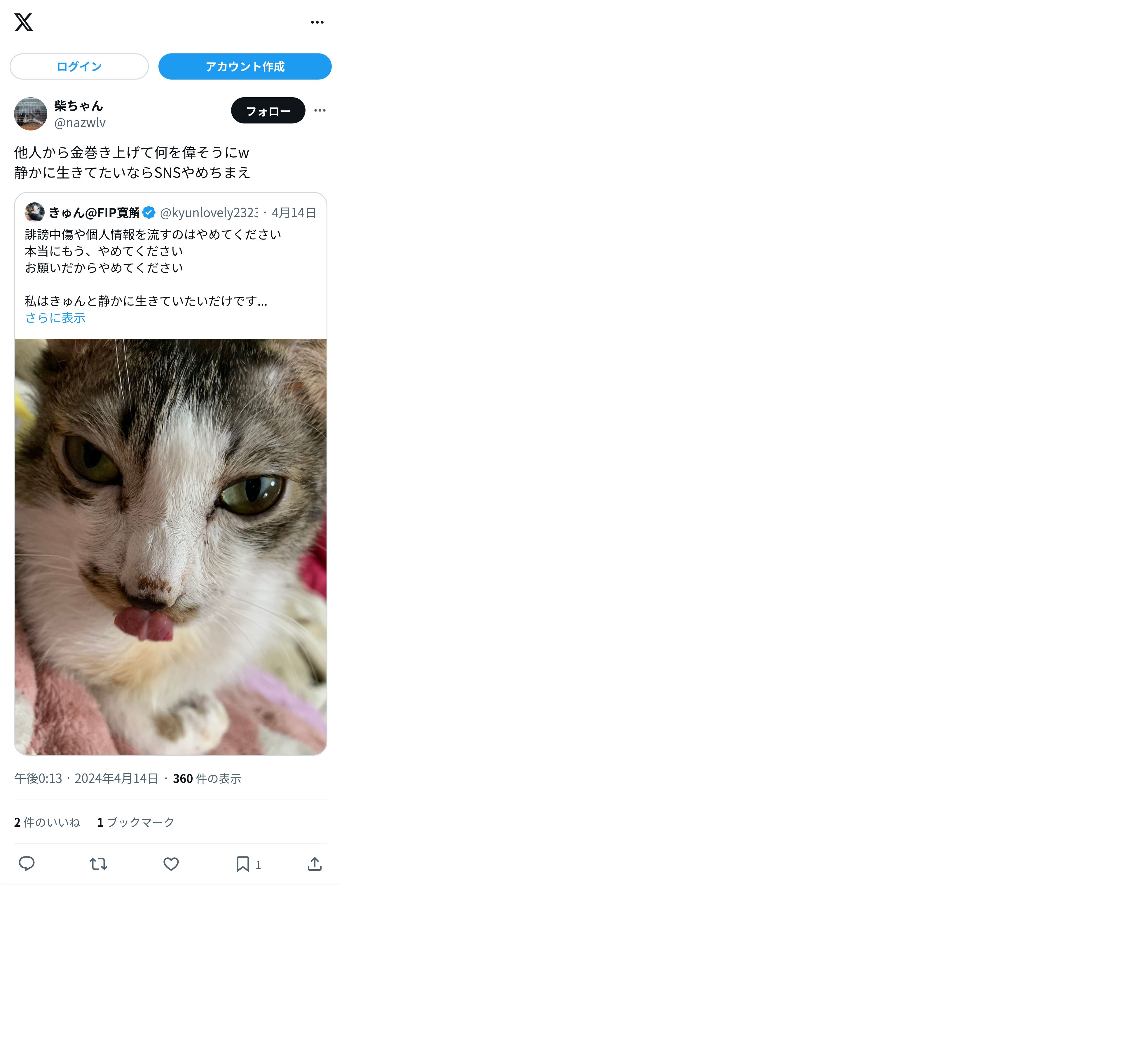Screen dimensions: 1124x1064
Task: Open the @nazwlv handle link
Action: [x=80, y=123]
